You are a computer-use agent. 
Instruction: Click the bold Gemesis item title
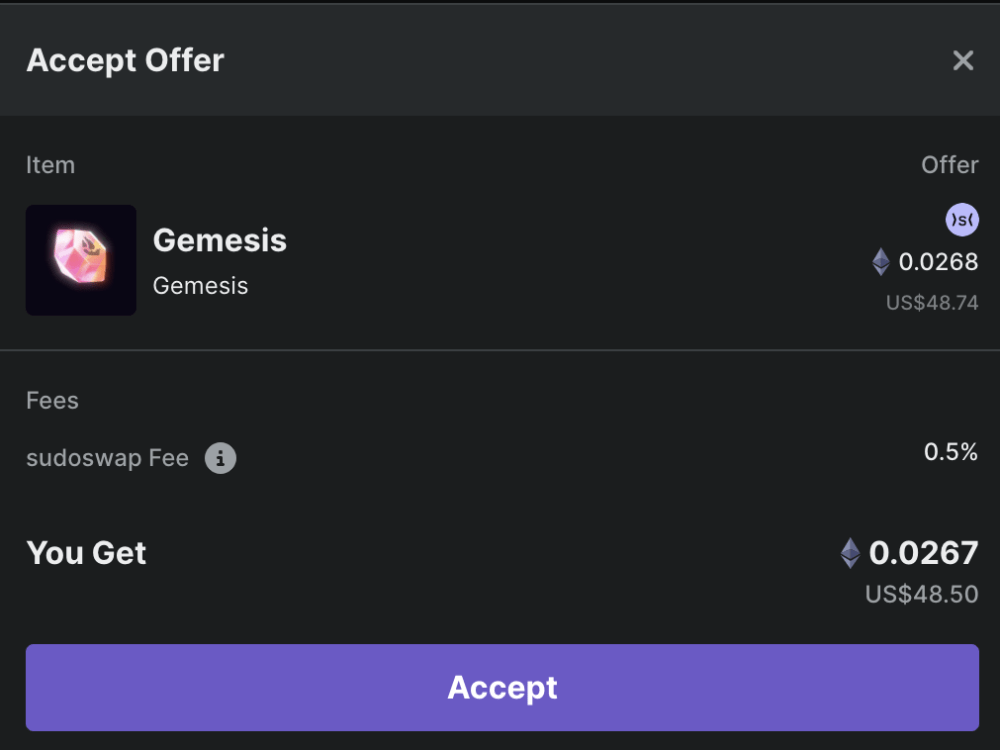[220, 240]
